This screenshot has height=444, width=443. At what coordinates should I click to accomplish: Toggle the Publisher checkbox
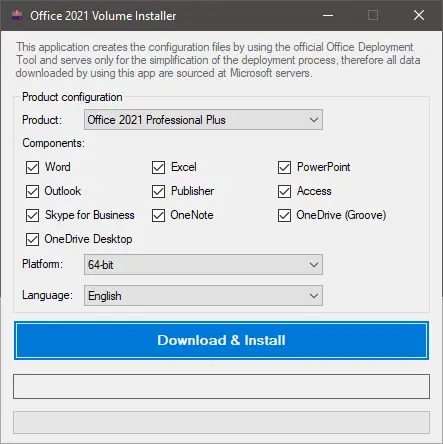click(x=158, y=191)
